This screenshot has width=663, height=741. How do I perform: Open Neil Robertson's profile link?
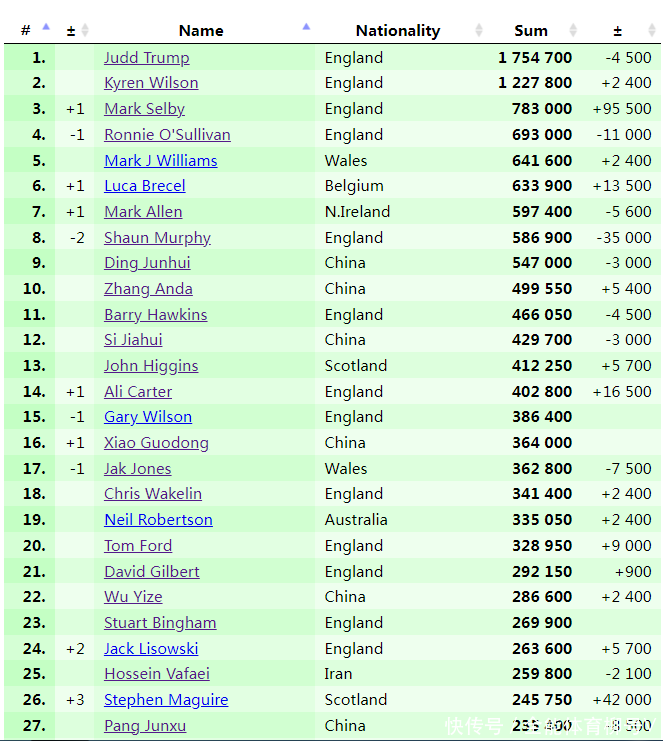[158, 520]
